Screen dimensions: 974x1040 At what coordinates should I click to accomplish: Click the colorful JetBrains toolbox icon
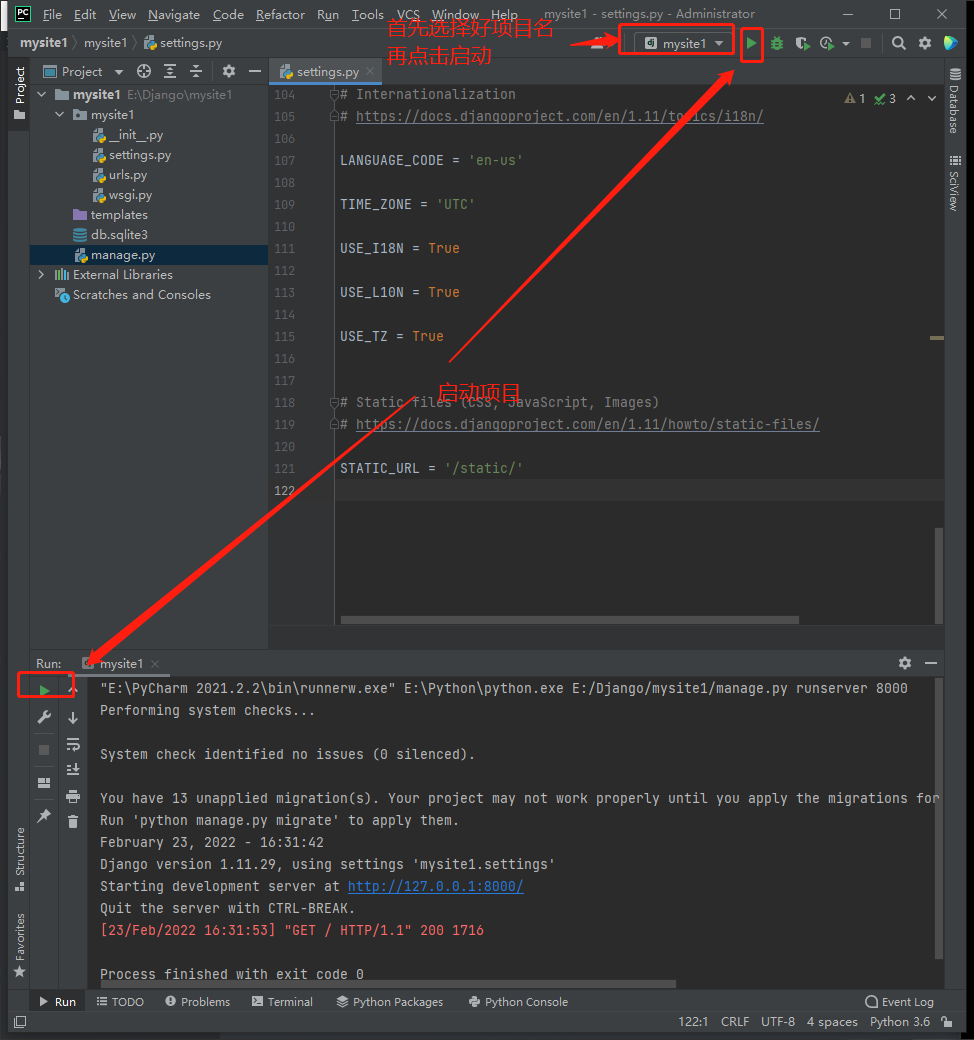(951, 43)
